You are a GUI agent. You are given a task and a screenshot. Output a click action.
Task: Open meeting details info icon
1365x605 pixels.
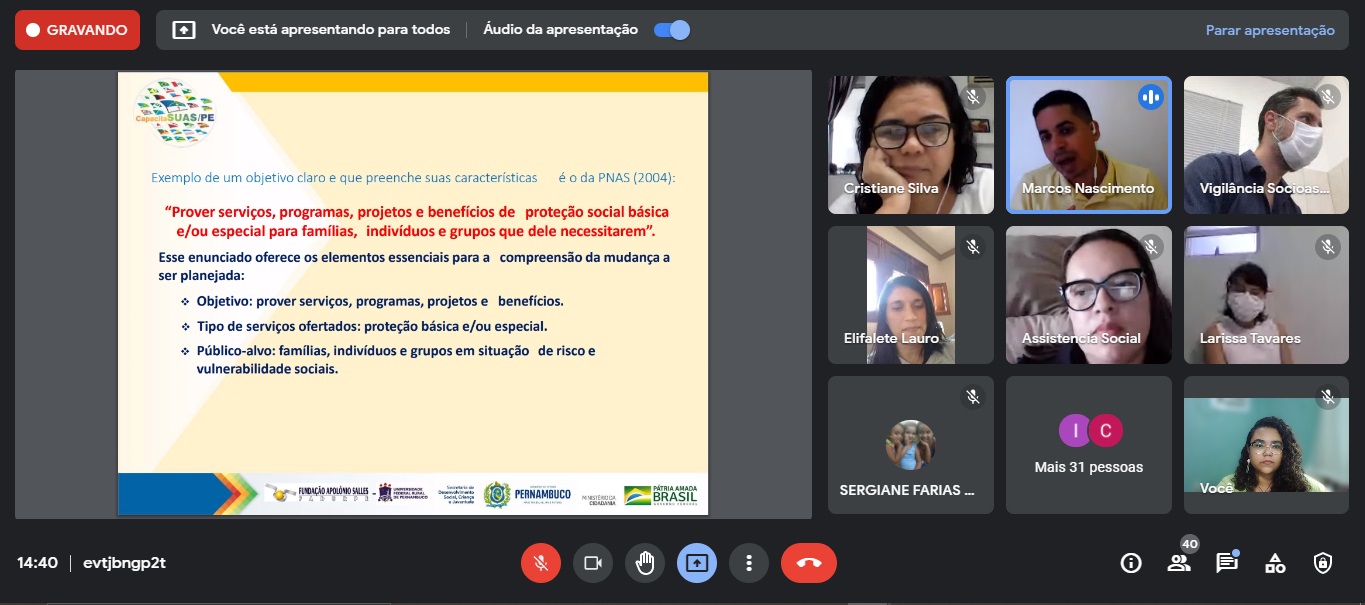[1131, 563]
